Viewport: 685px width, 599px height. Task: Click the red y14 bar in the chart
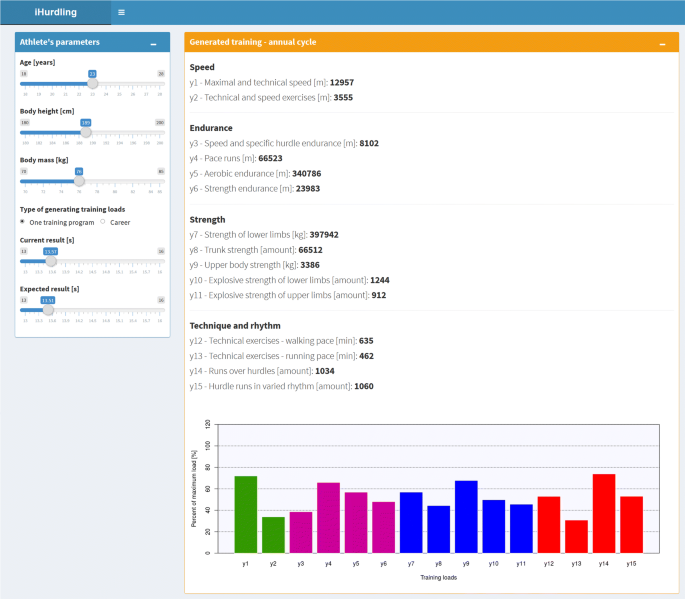(x=604, y=514)
